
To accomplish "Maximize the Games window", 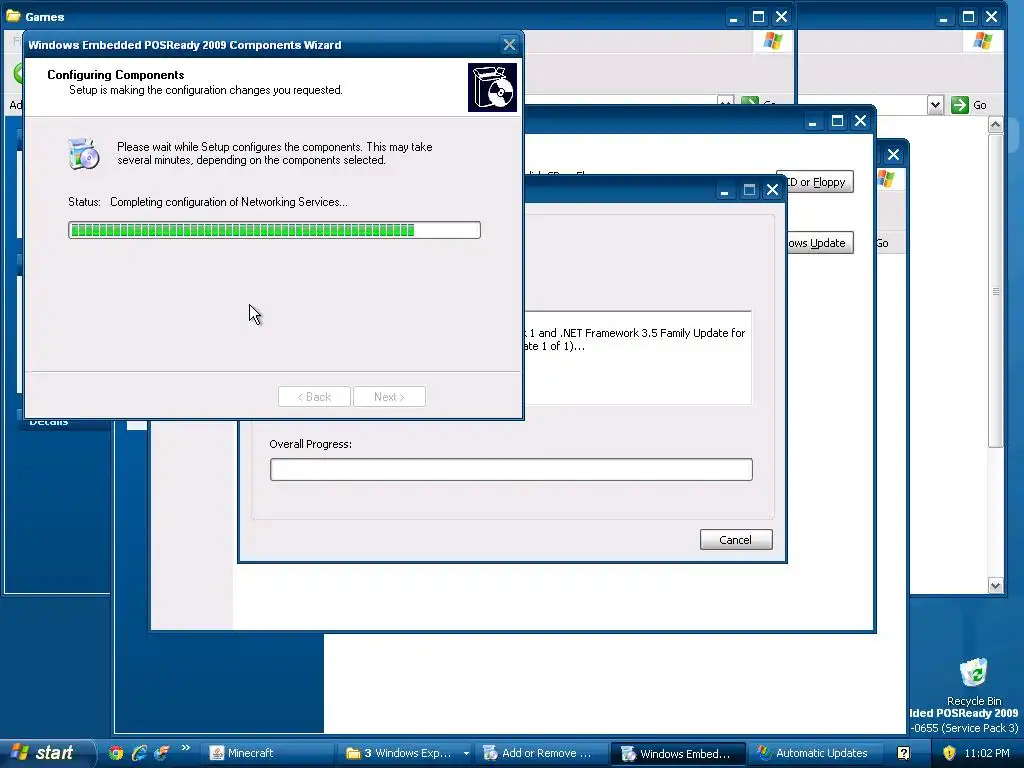I will [x=758, y=17].
